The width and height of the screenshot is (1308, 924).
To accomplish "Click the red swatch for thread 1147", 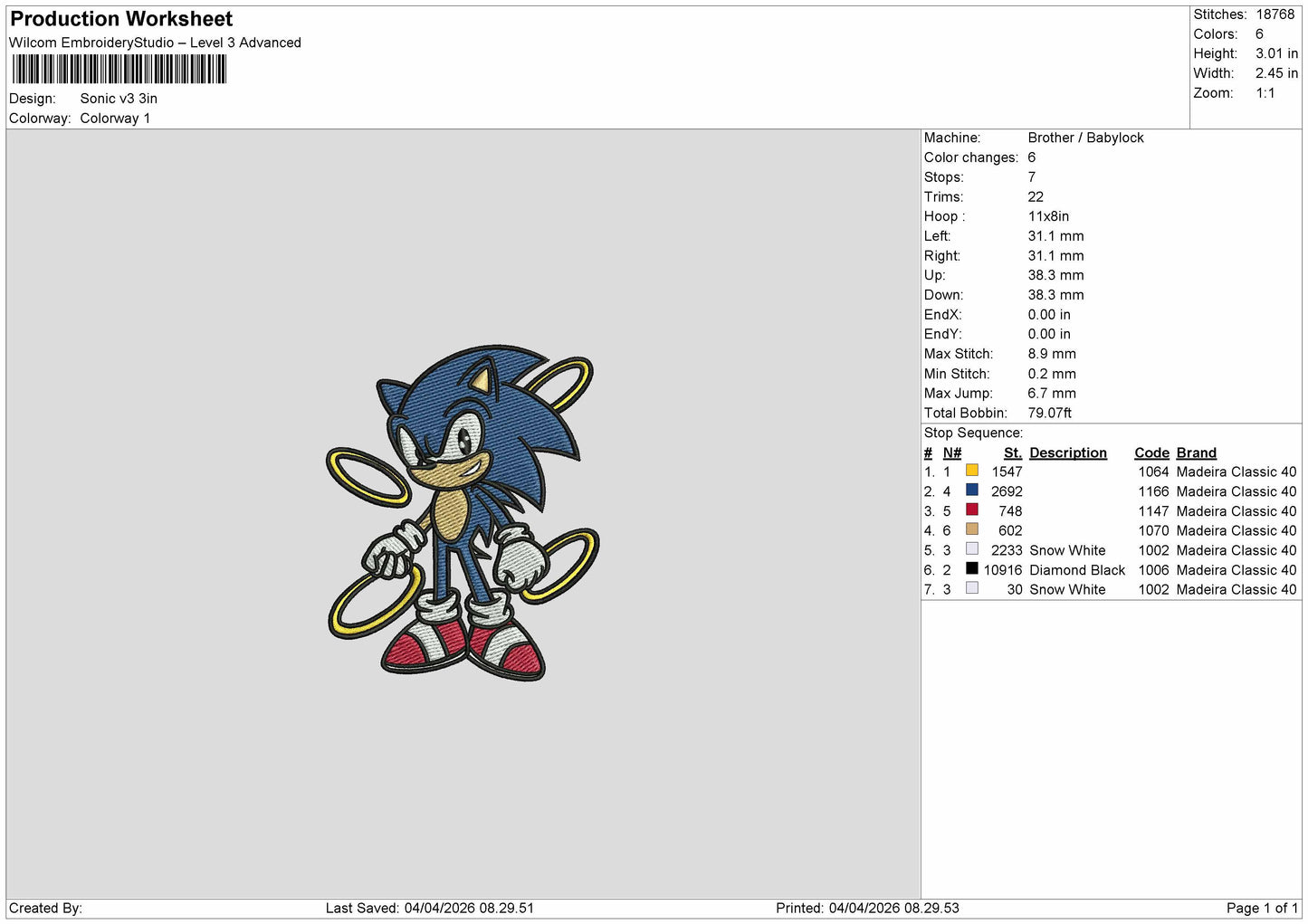I will [971, 510].
